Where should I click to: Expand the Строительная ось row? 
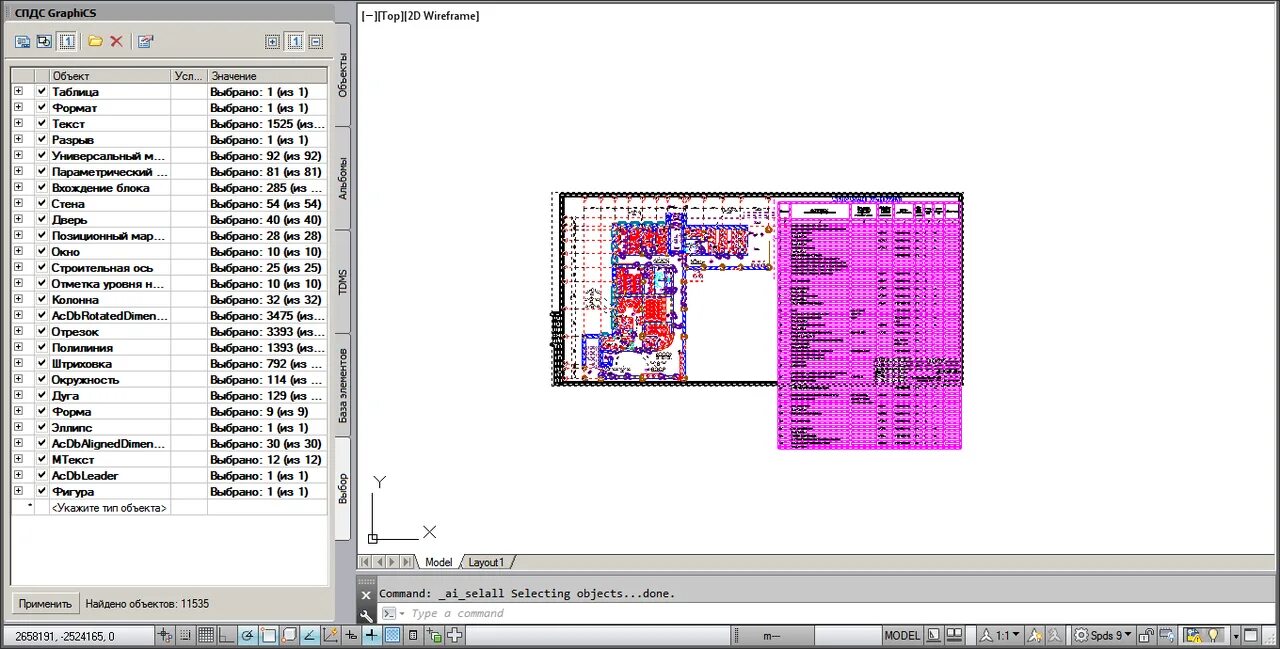18,268
